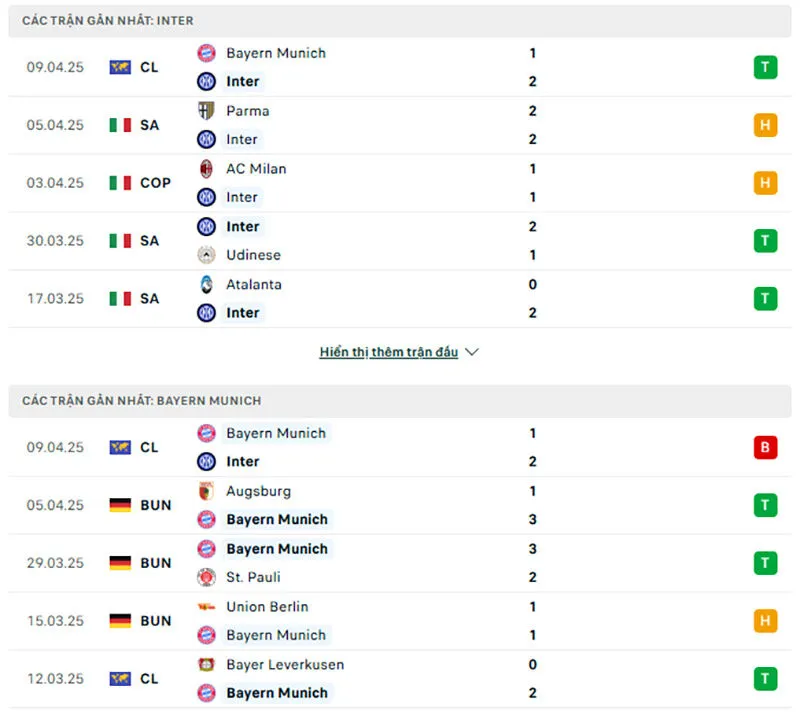Click the Germany flag beside 15.03.25 BUN match

(x=120, y=621)
